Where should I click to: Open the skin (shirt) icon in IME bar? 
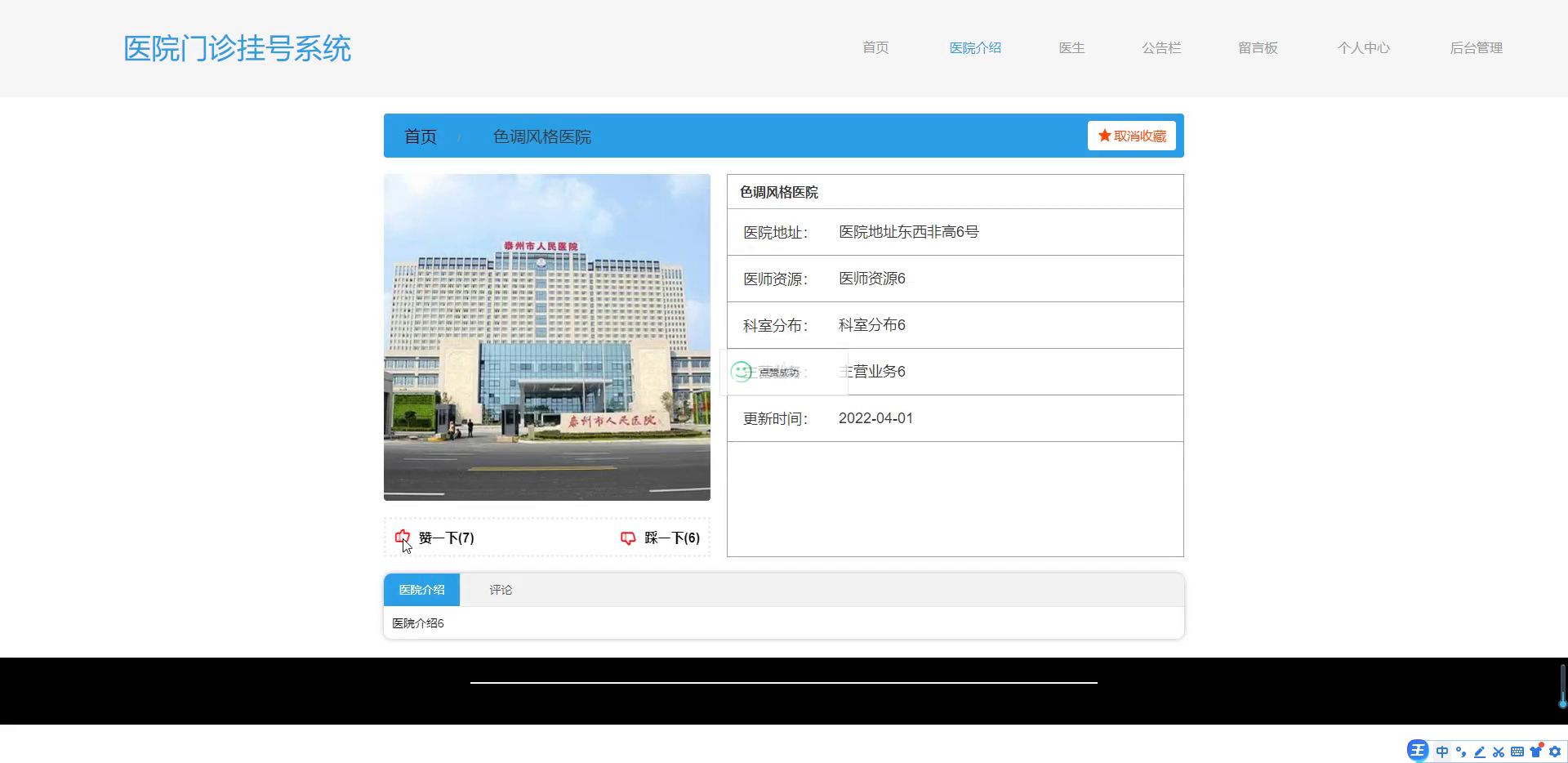pos(1536,751)
